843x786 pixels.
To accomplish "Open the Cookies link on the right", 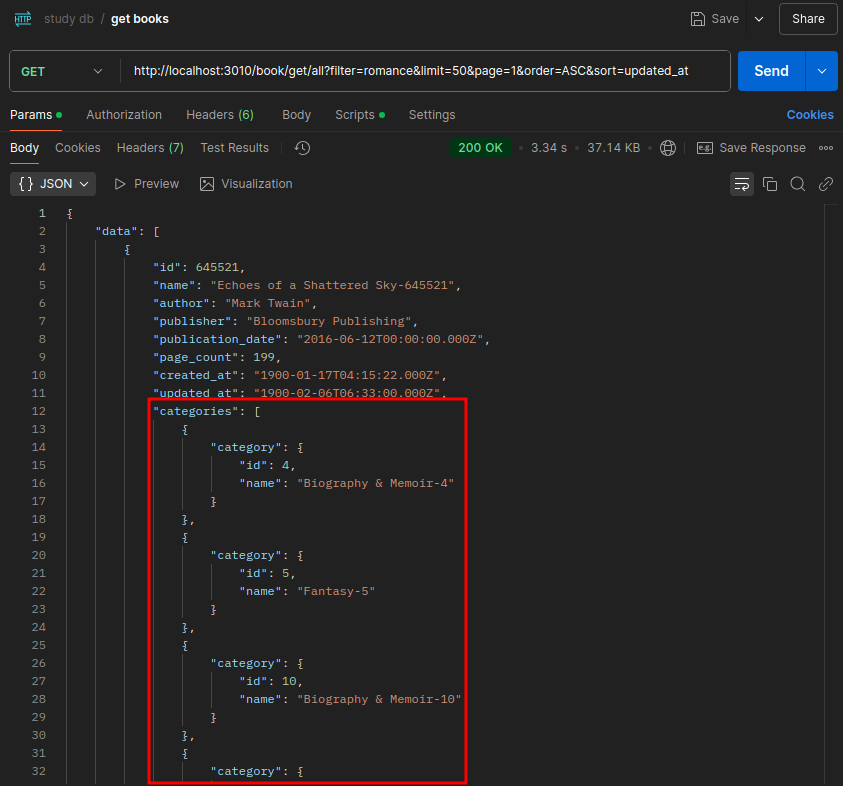I will [x=810, y=115].
